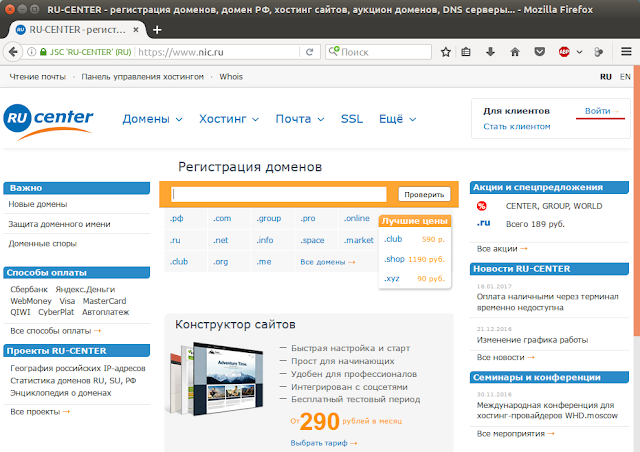Click the green padlock security icon
Viewport: 640px width, 452px height.
[43, 52]
